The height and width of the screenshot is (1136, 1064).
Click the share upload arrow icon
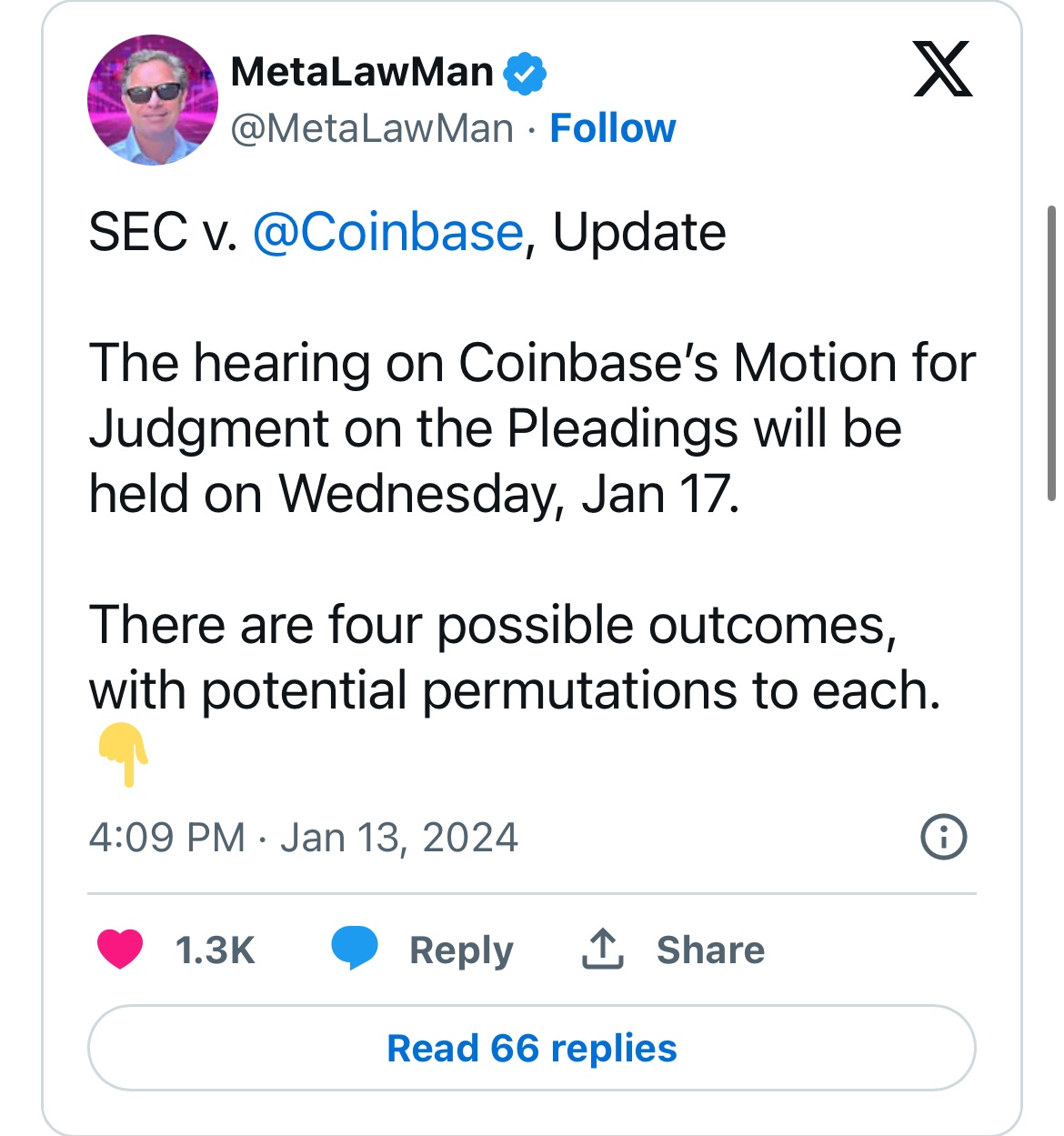[602, 949]
